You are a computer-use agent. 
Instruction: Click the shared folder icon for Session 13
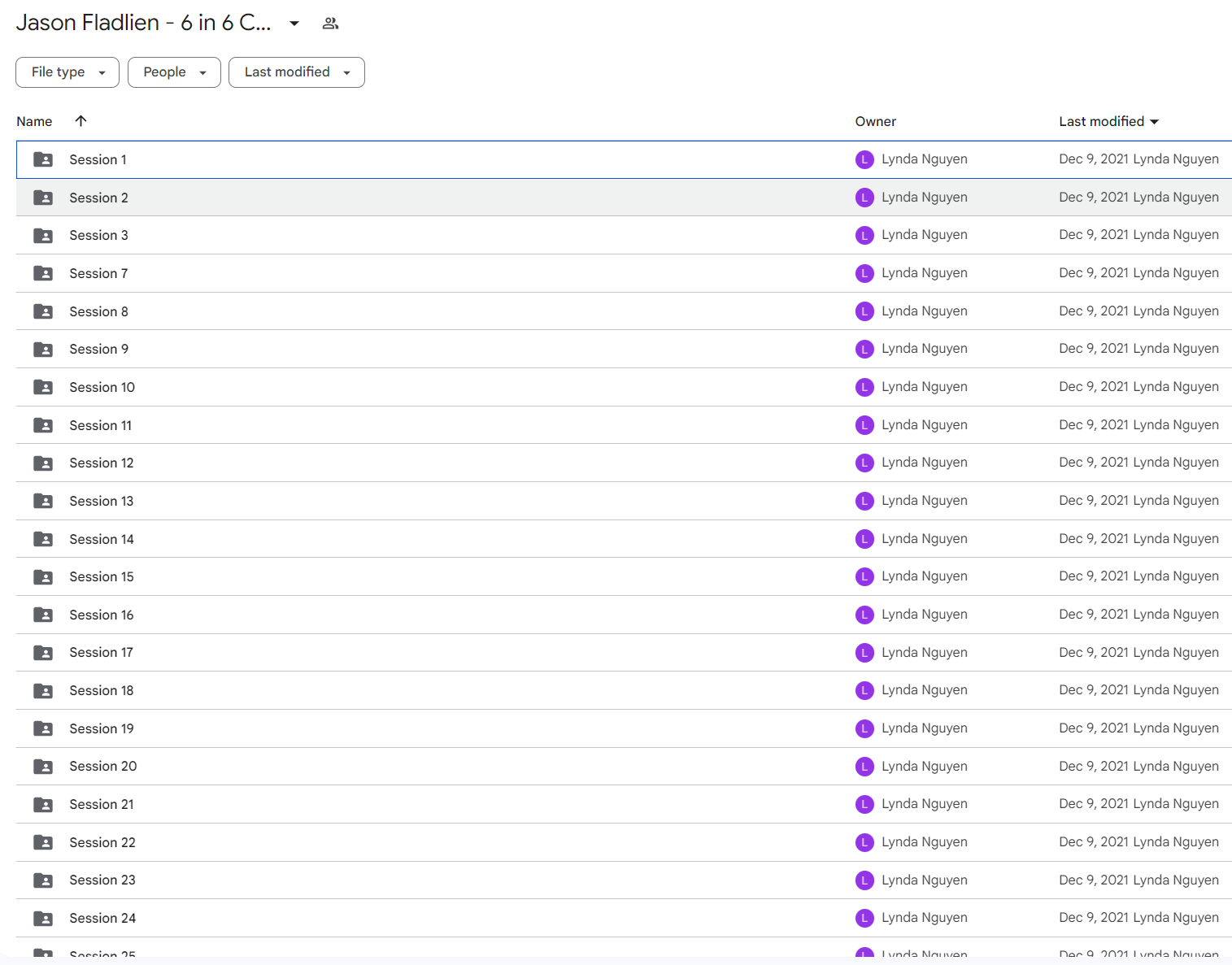pos(43,501)
